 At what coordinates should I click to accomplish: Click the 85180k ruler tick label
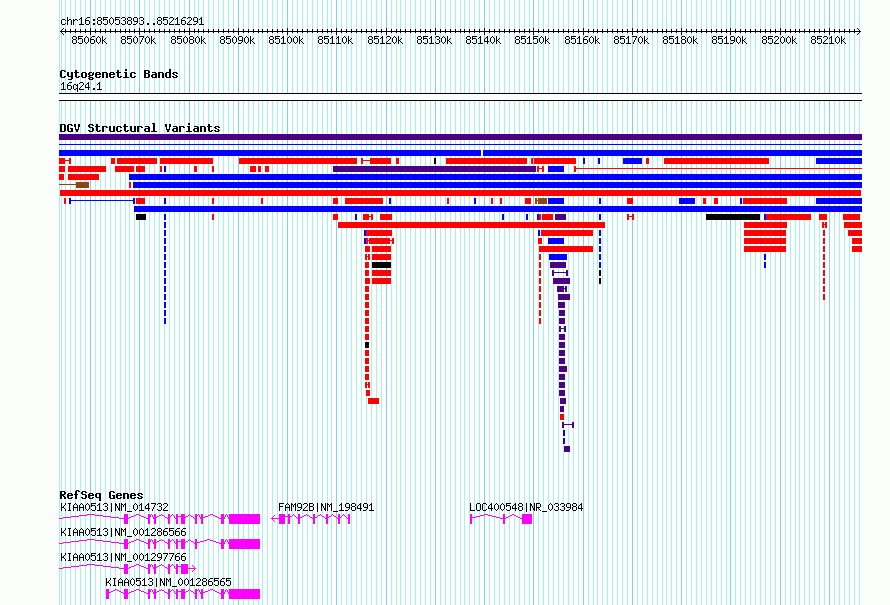point(680,40)
